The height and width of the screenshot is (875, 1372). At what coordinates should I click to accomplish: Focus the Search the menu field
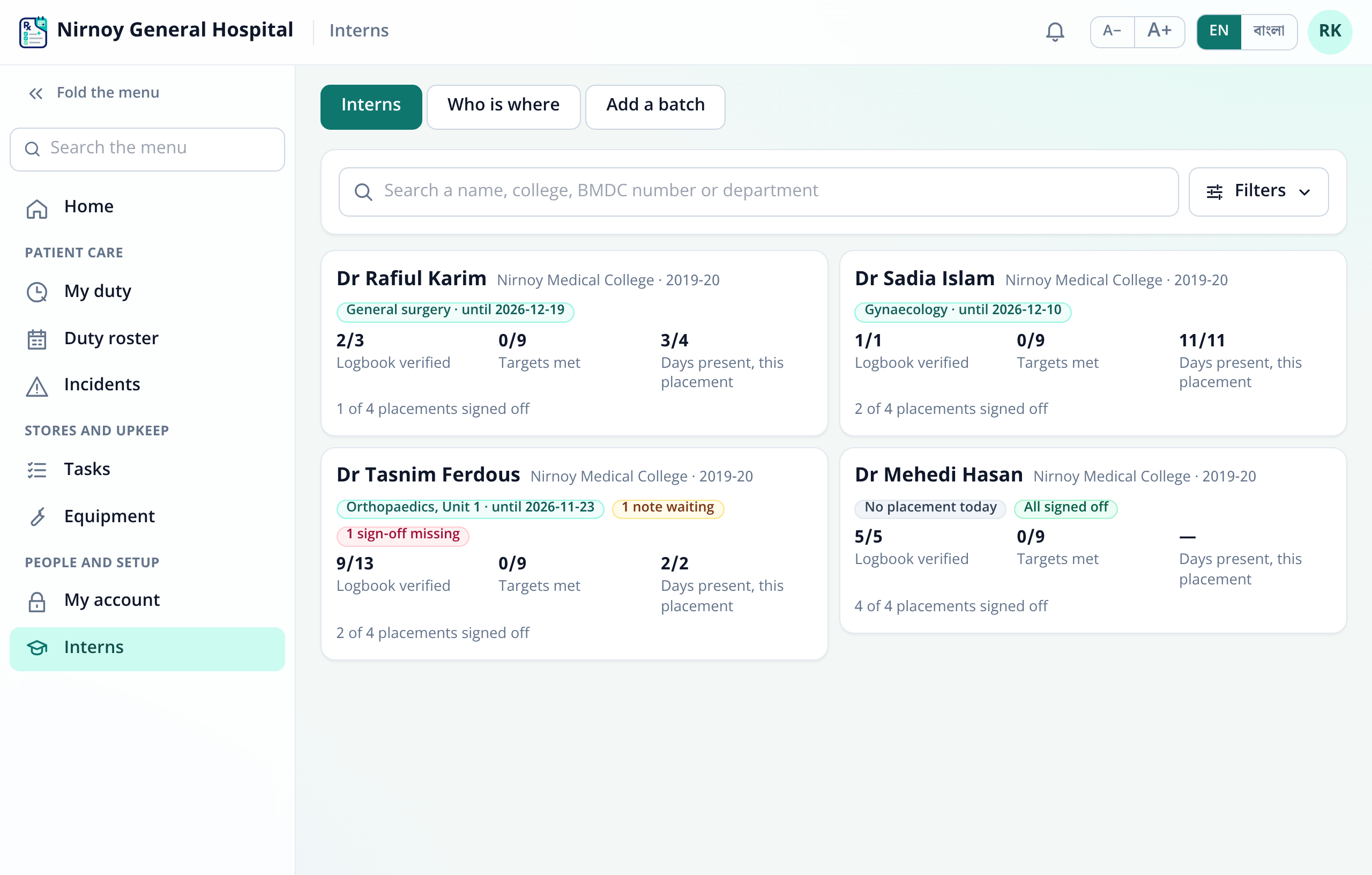[x=147, y=149]
